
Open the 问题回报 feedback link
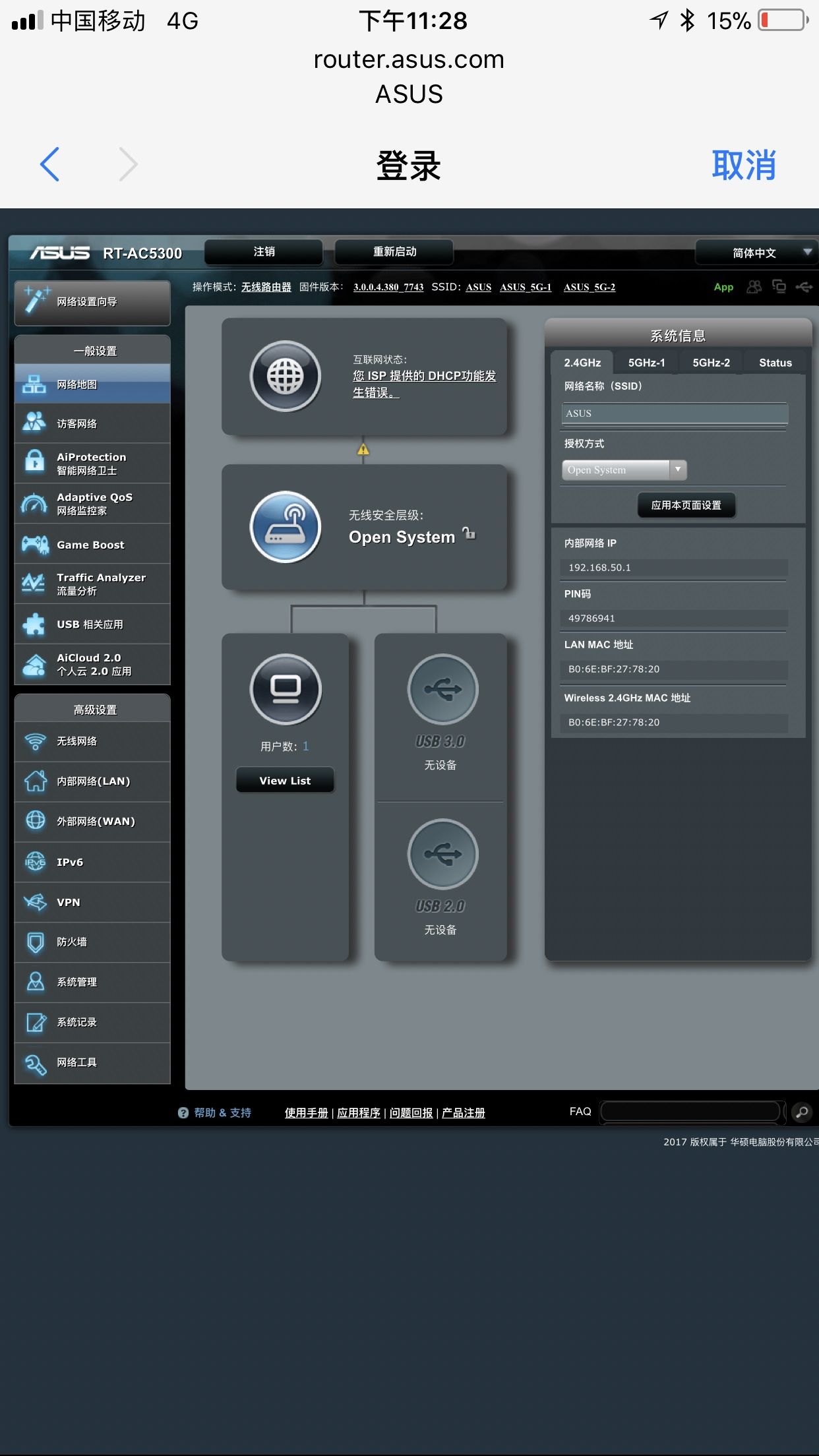pos(411,1112)
